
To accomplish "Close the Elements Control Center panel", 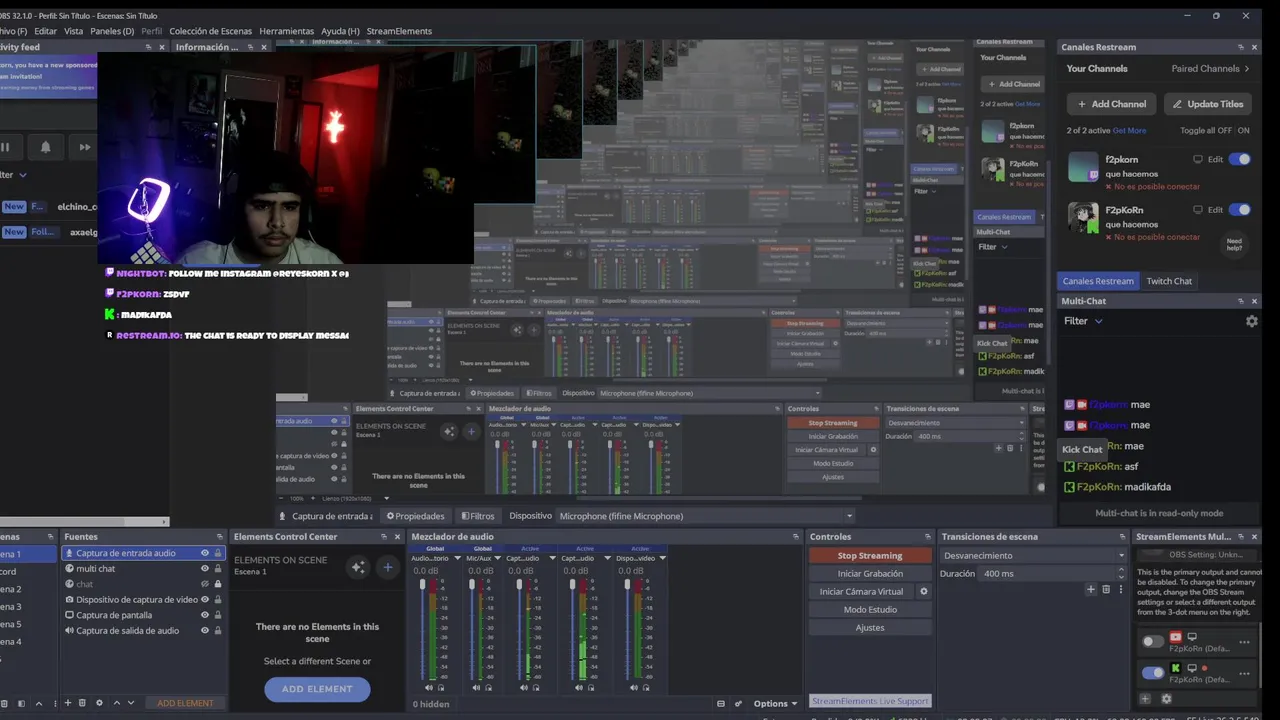I will point(397,537).
